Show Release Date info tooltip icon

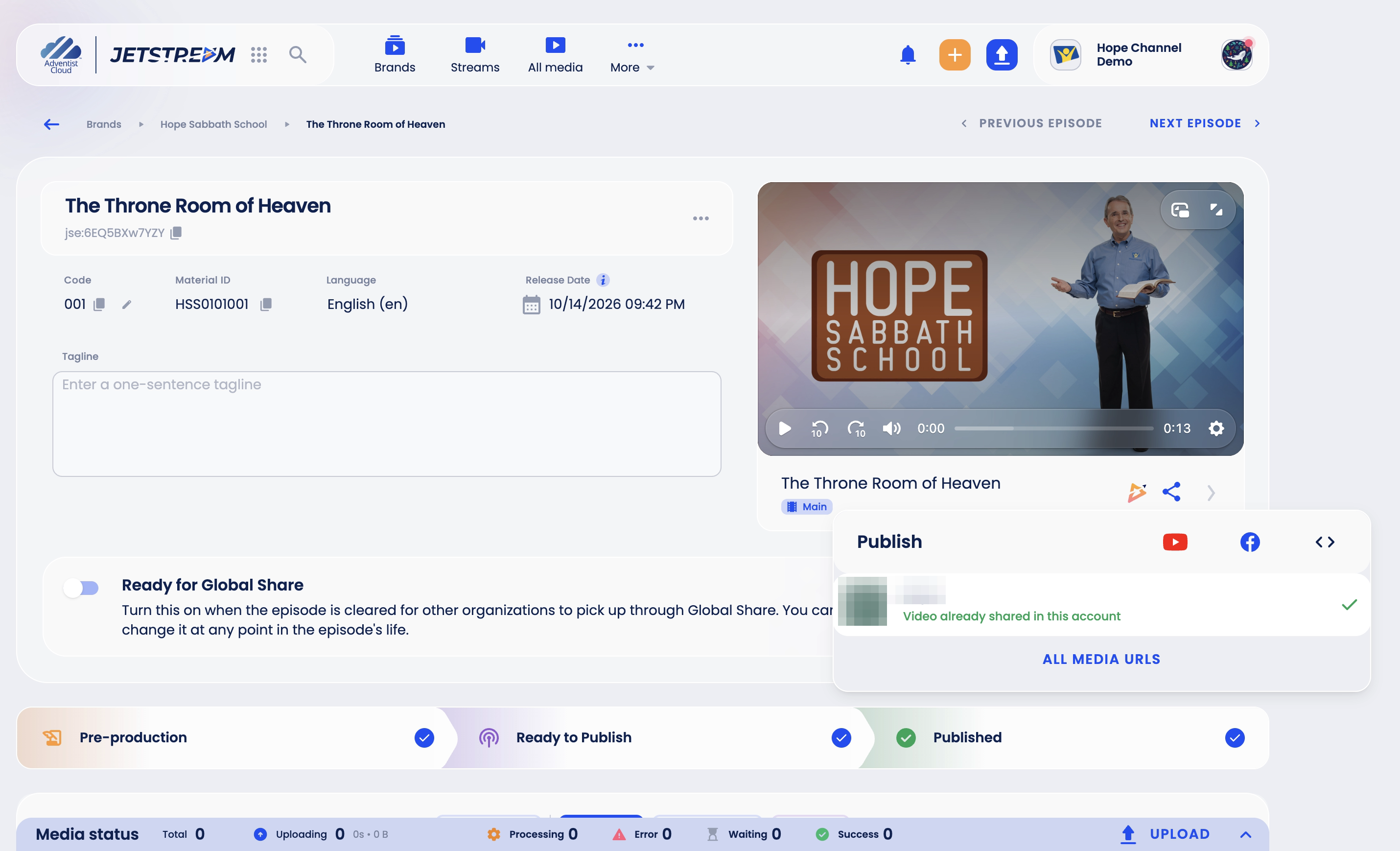603,280
